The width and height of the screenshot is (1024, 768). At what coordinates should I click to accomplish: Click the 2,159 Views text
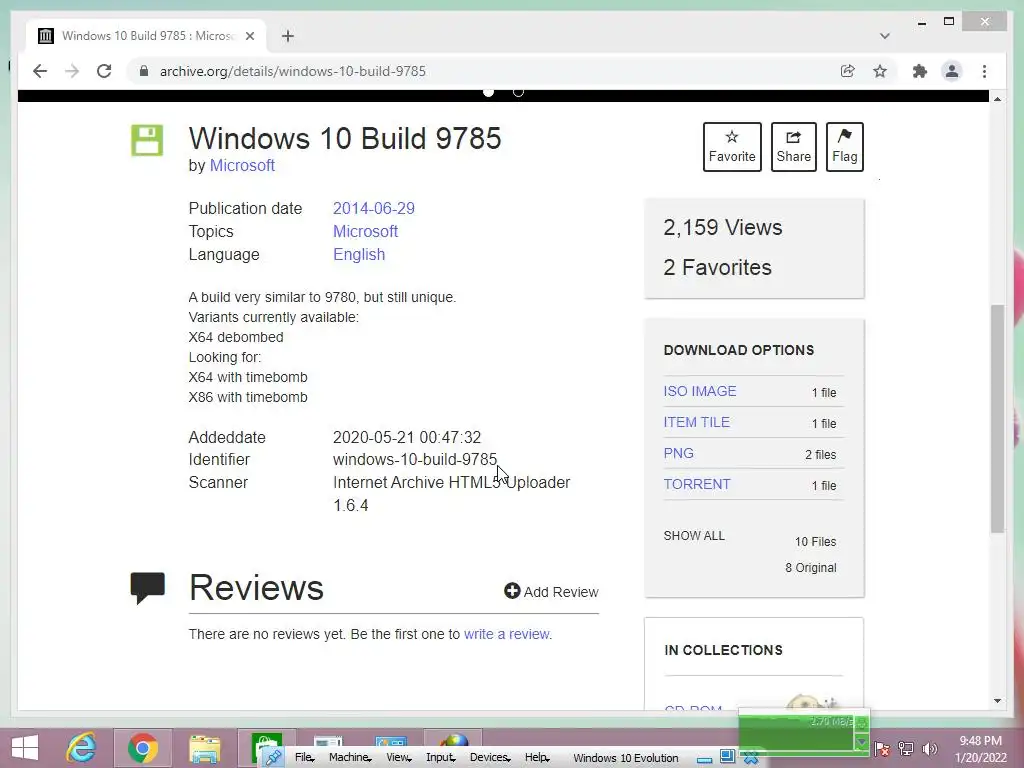pos(722,227)
